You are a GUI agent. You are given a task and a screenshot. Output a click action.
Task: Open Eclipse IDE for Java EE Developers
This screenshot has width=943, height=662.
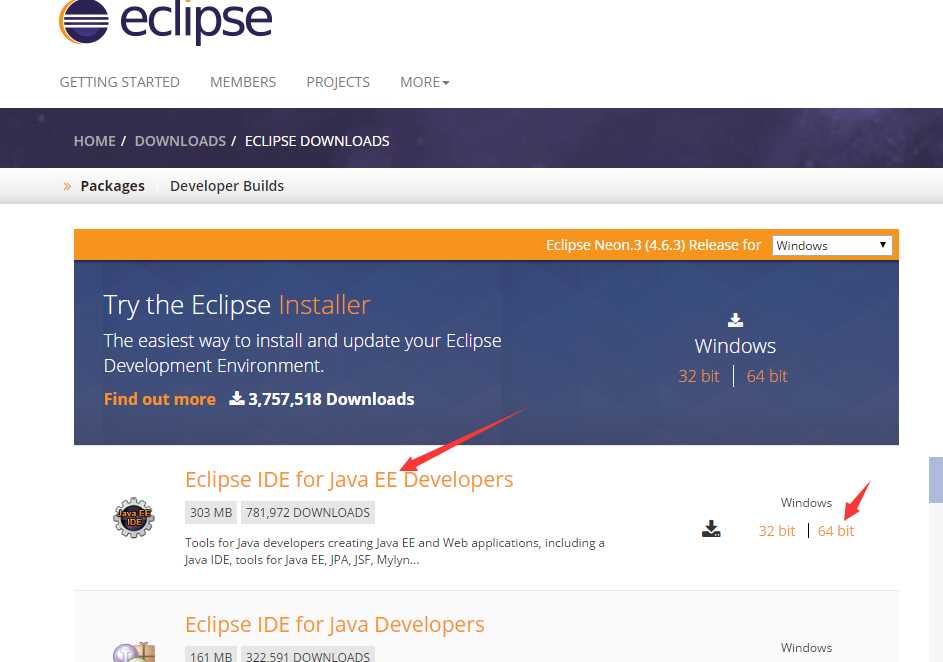349,480
